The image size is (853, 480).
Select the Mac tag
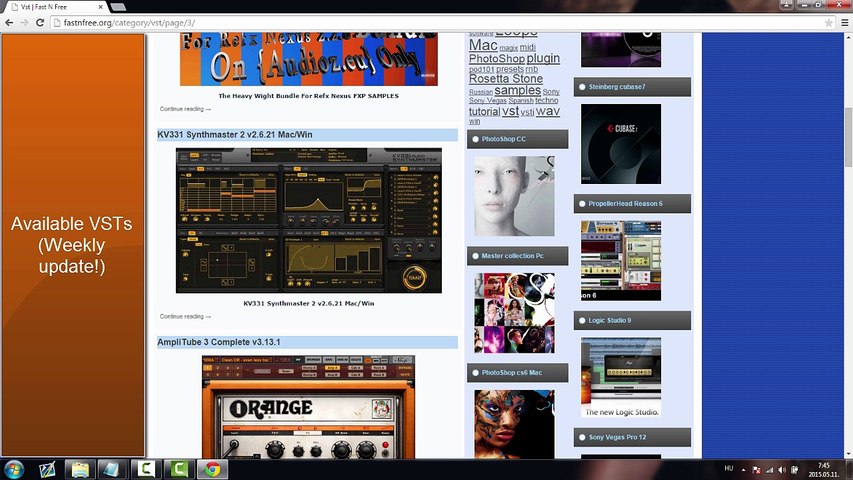click(483, 45)
